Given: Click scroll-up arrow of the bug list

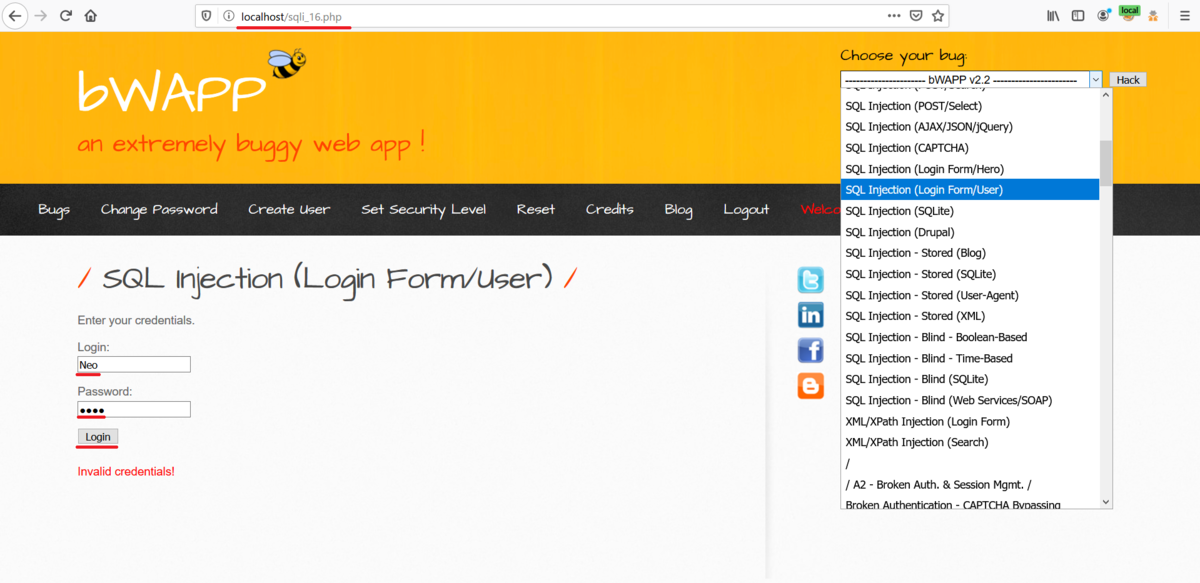Looking at the screenshot, I should (x=1106, y=96).
